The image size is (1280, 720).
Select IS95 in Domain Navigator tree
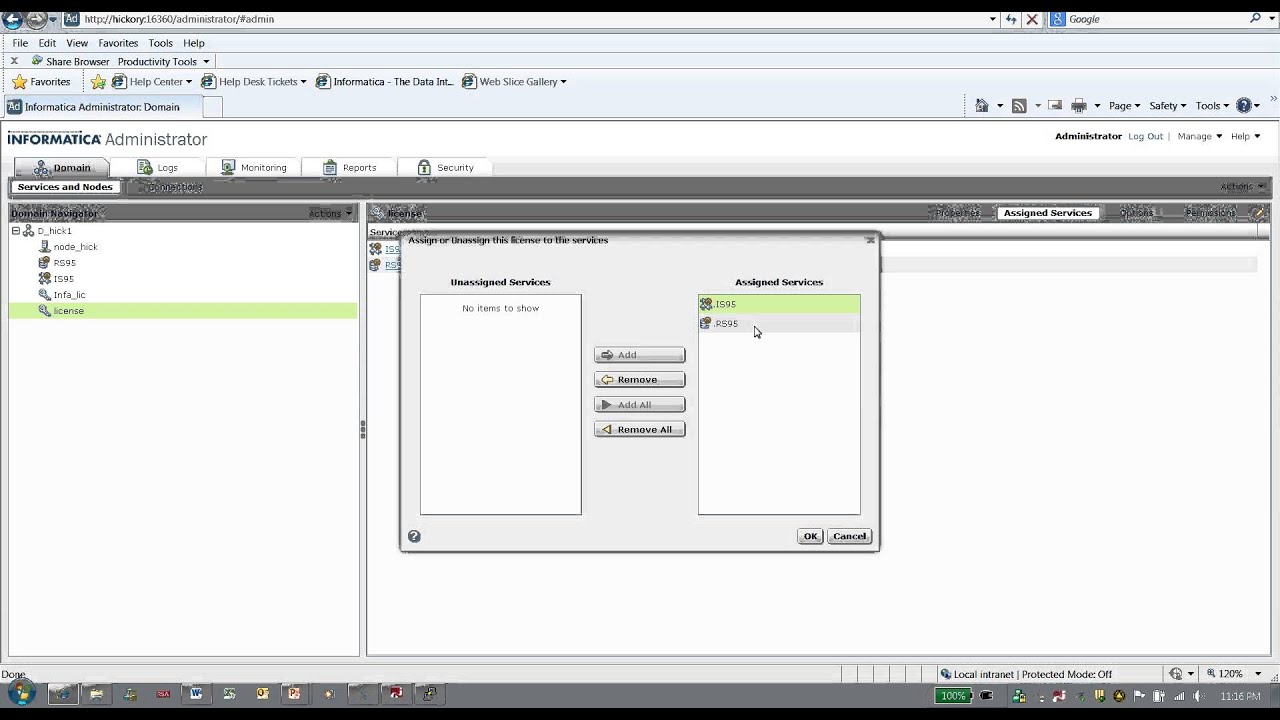64,279
